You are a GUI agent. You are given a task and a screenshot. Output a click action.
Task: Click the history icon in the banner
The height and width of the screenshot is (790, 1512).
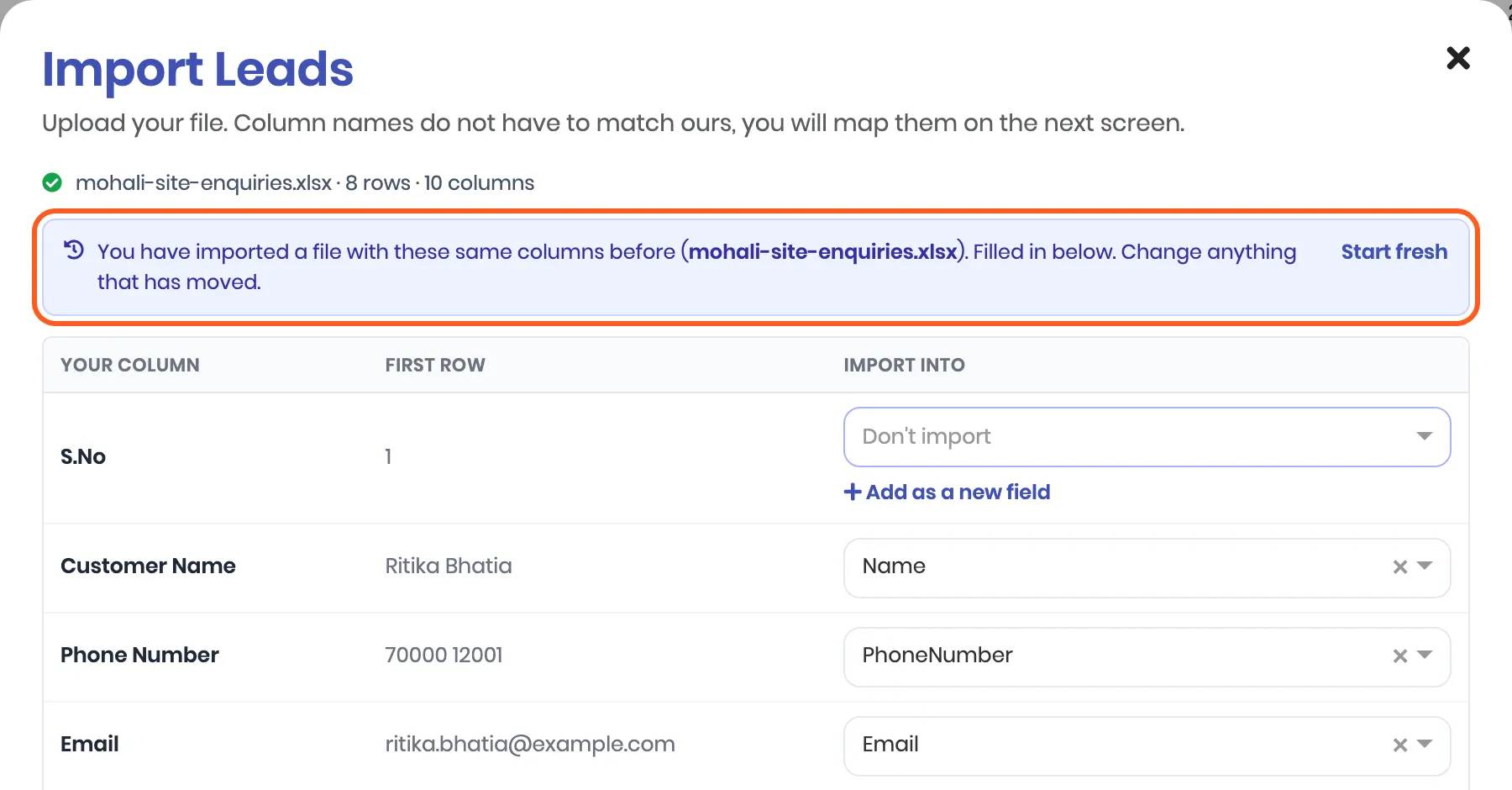(74, 250)
